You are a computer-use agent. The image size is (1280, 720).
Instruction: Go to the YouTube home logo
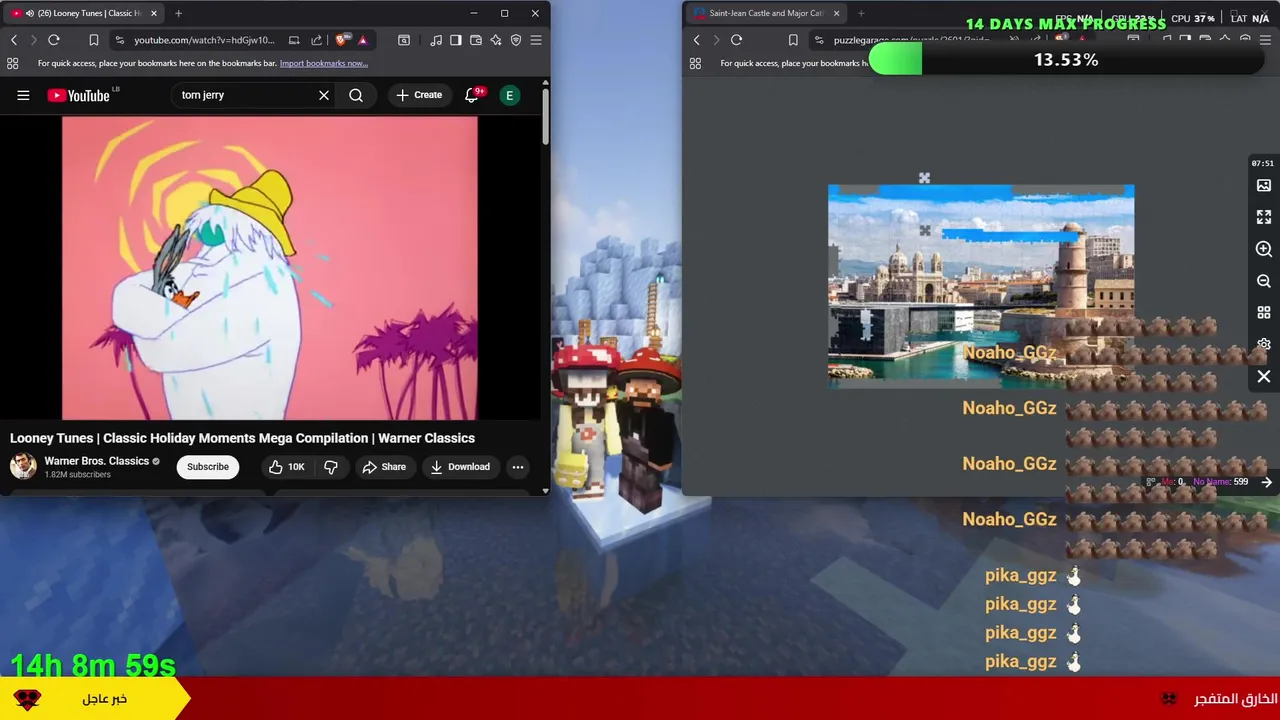click(78, 95)
